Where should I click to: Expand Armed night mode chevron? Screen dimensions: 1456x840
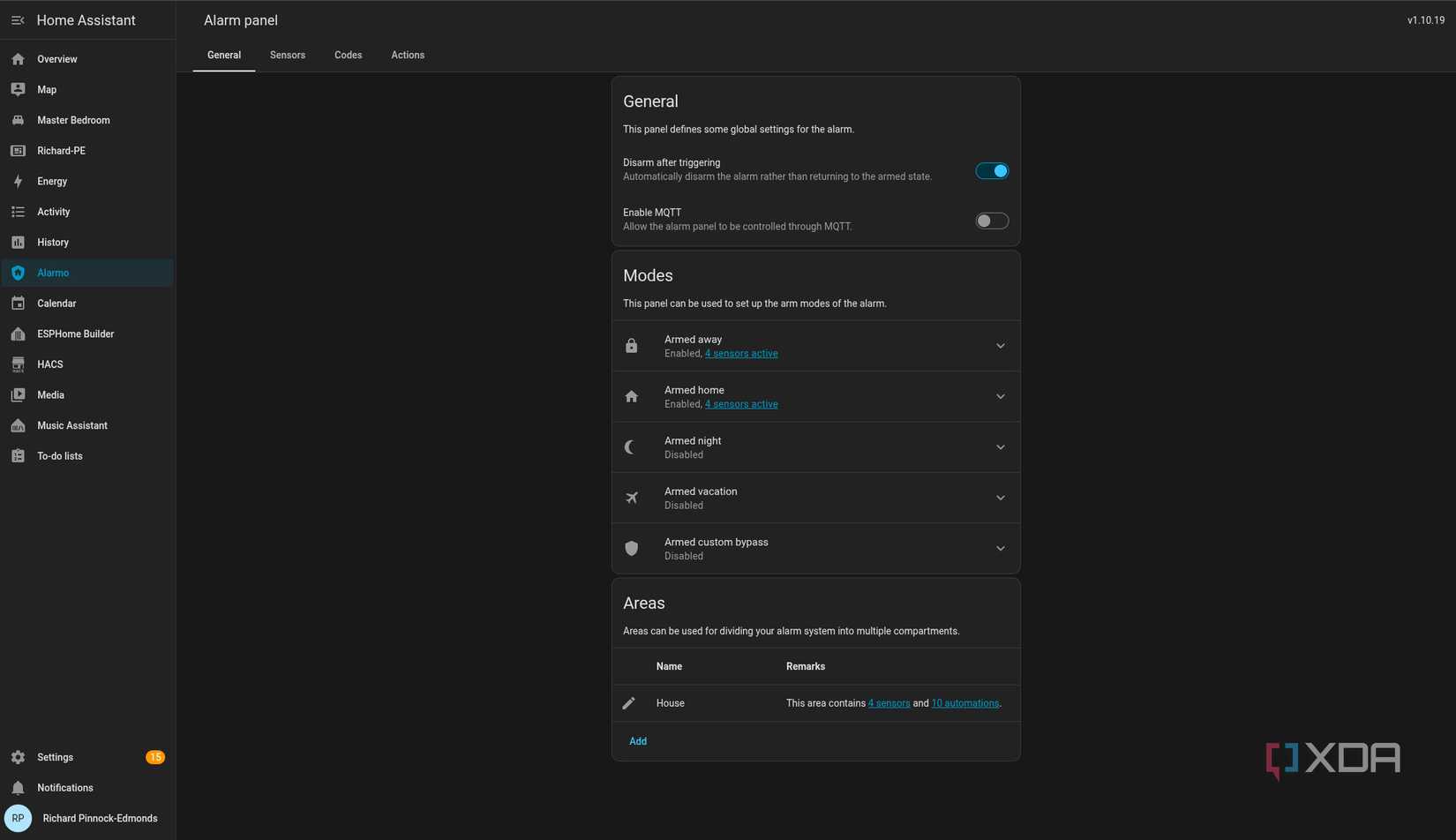[1001, 447]
